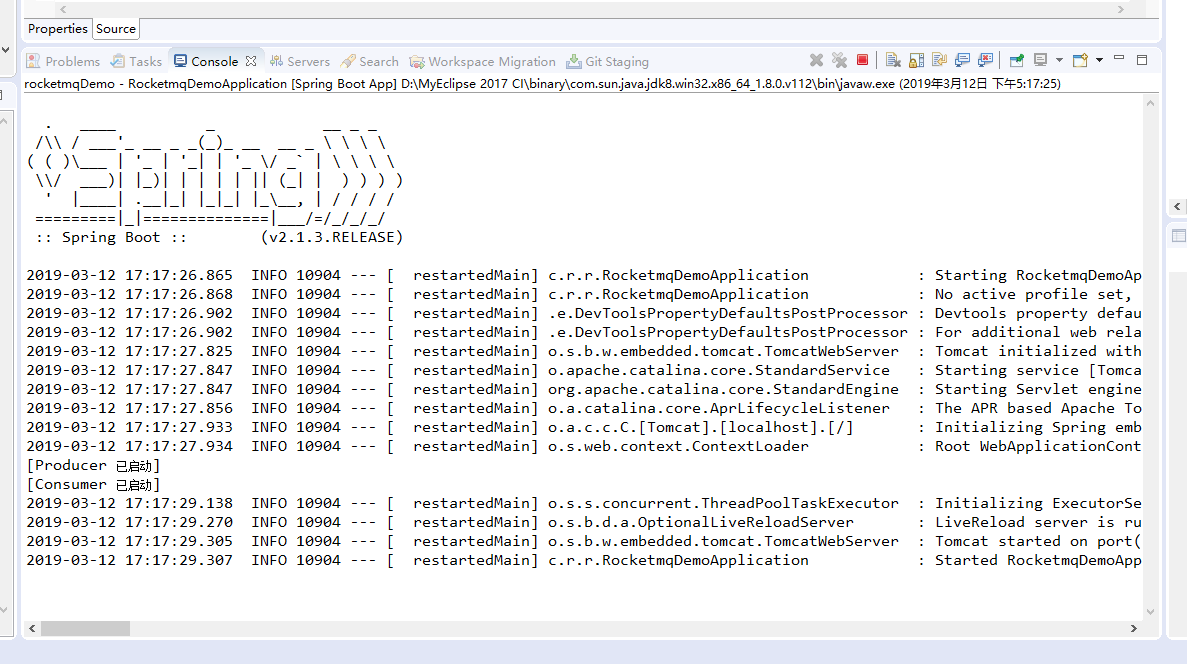Switch to the Tasks tab
The image size is (1187, 664).
pyautogui.click(x=136, y=61)
